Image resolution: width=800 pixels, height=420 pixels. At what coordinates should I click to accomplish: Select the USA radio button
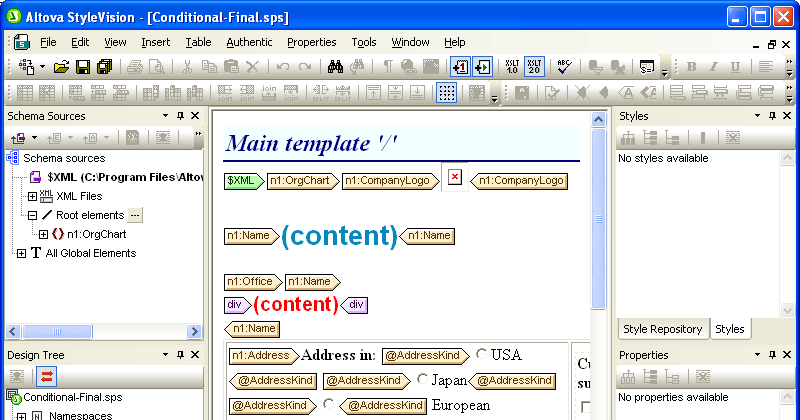pos(482,354)
